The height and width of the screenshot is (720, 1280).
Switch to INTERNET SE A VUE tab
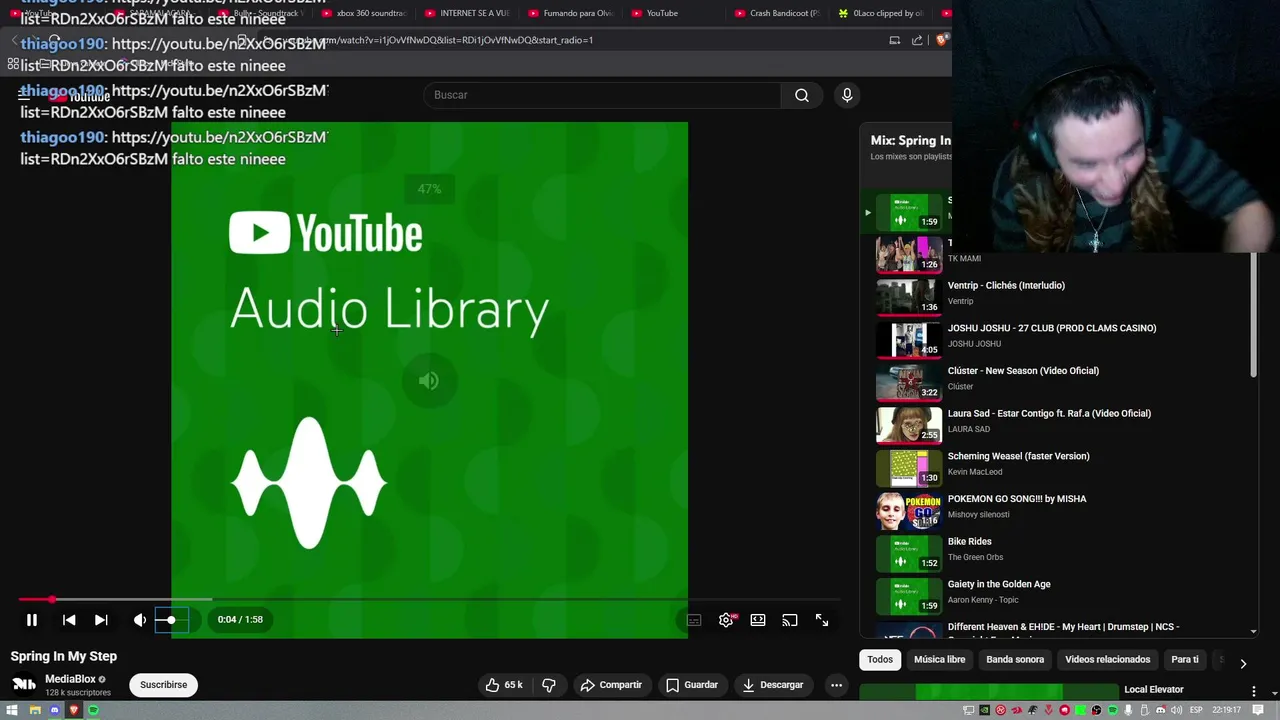(x=468, y=13)
